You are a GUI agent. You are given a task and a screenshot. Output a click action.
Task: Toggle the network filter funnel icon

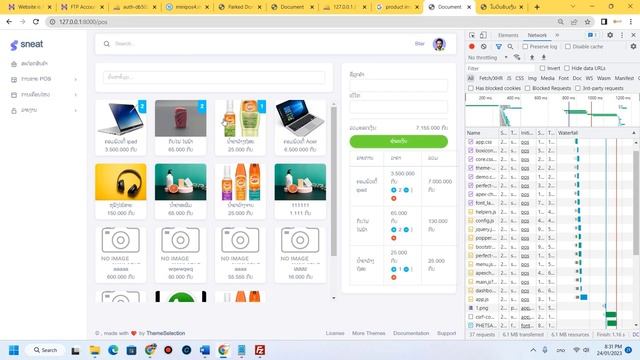click(498, 47)
